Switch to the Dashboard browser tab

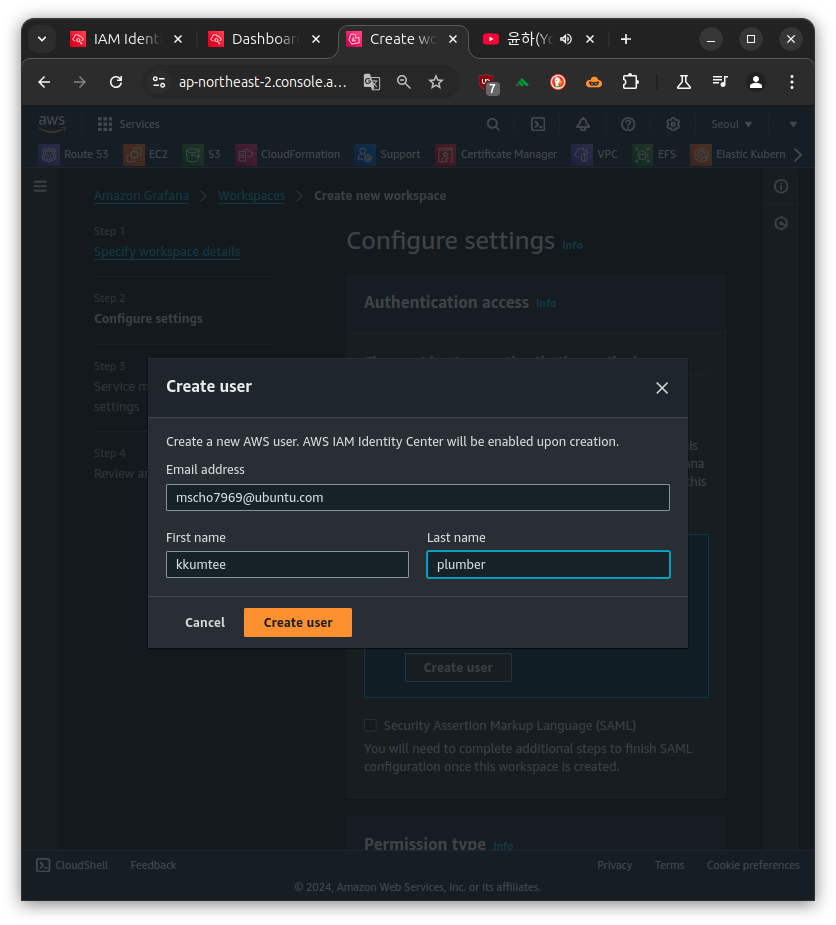click(x=263, y=39)
